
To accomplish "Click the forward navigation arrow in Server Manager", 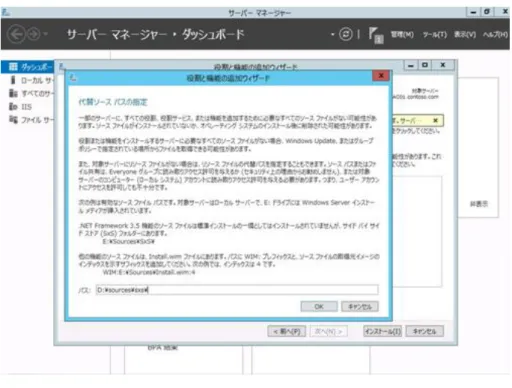I will tap(33, 34).
